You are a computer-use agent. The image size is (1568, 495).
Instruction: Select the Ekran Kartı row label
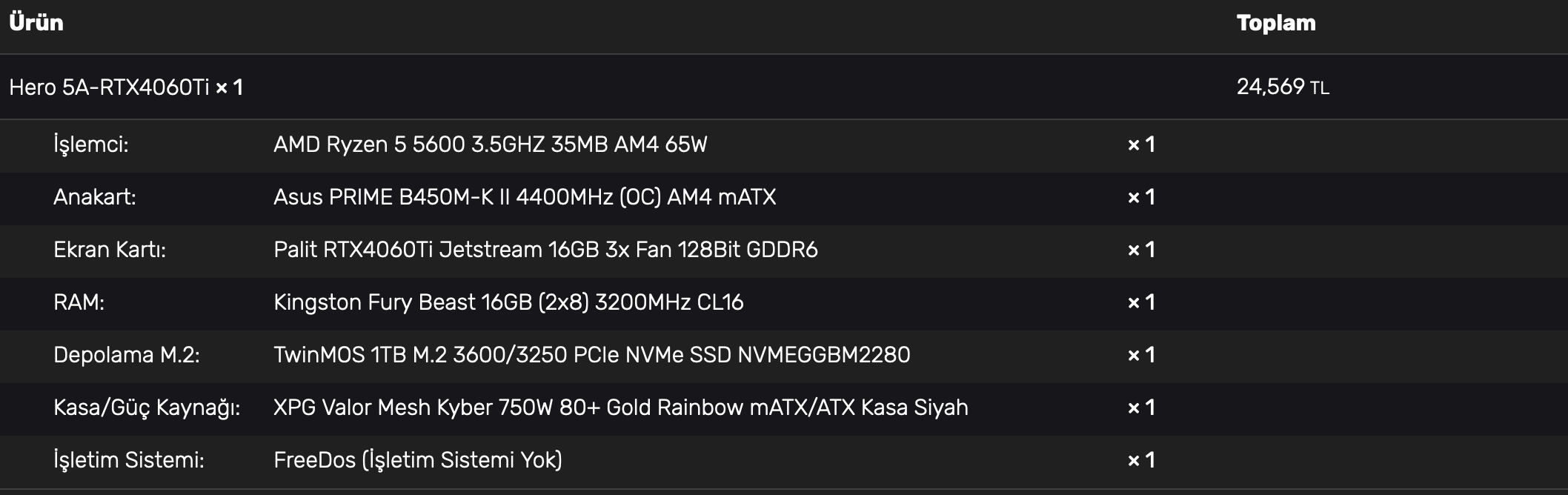click(109, 250)
